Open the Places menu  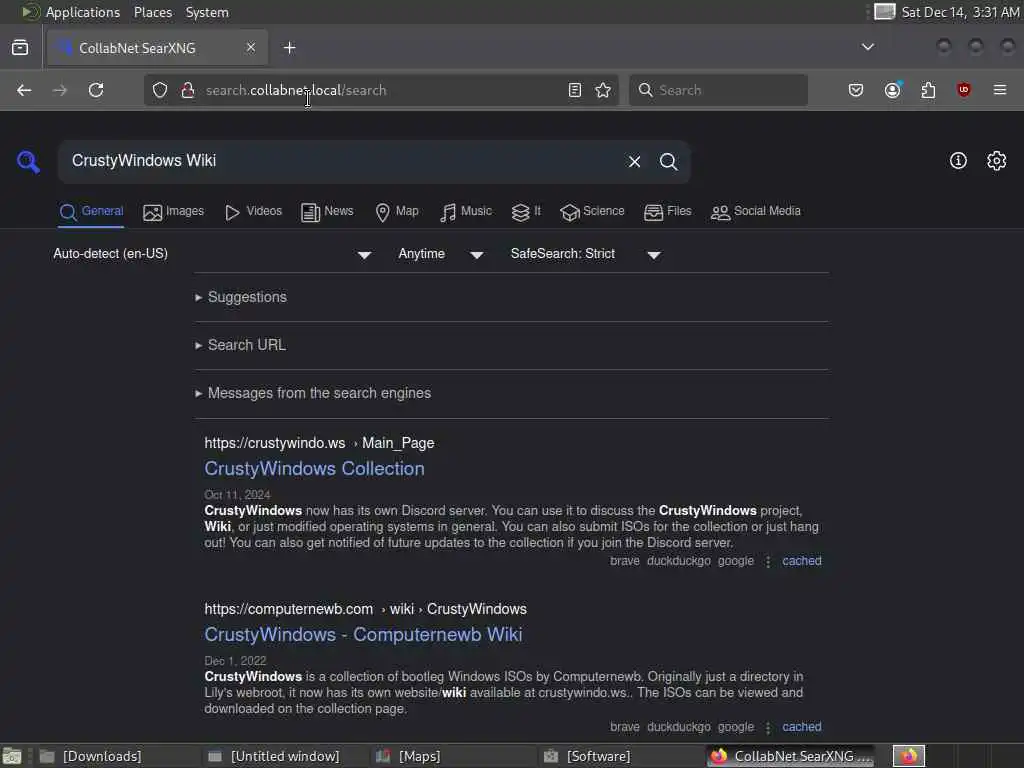153,12
